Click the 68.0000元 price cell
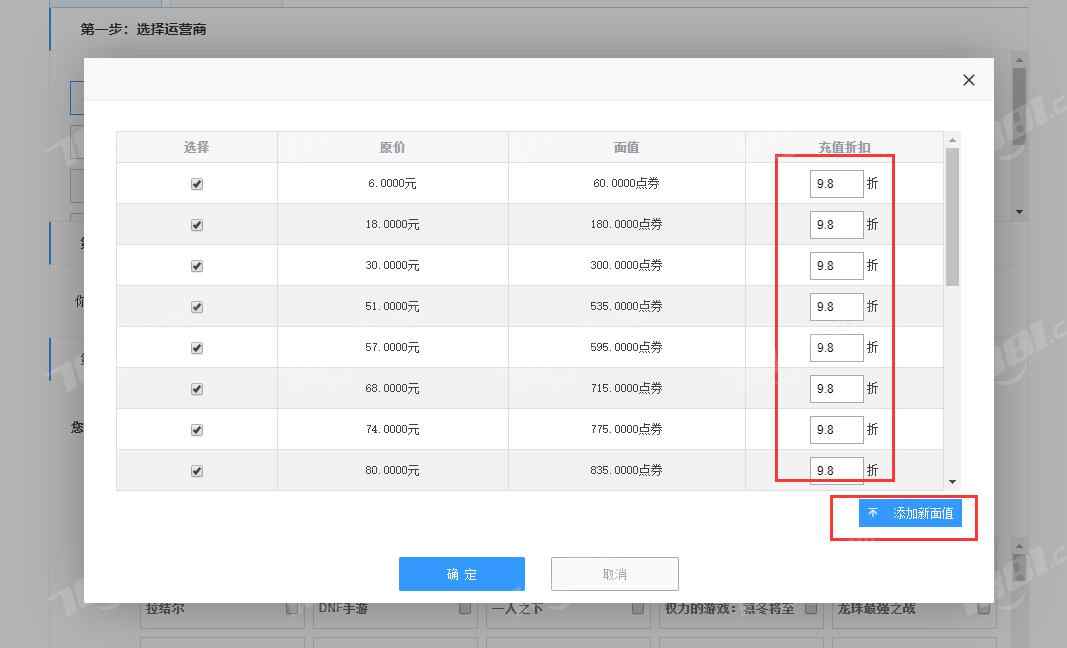Screen dimensions: 1067x648 coord(393,388)
